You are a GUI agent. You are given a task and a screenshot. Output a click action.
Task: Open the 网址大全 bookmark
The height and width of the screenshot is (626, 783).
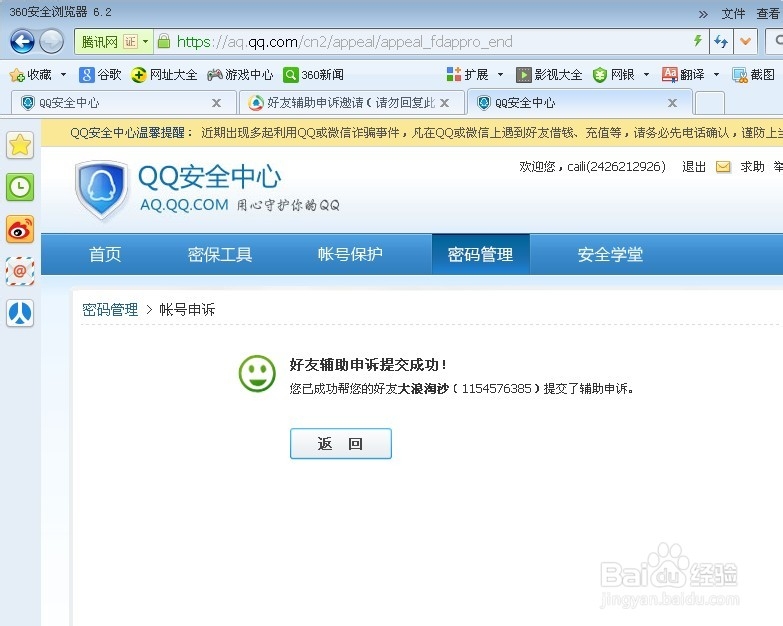pyautogui.click(x=164, y=75)
